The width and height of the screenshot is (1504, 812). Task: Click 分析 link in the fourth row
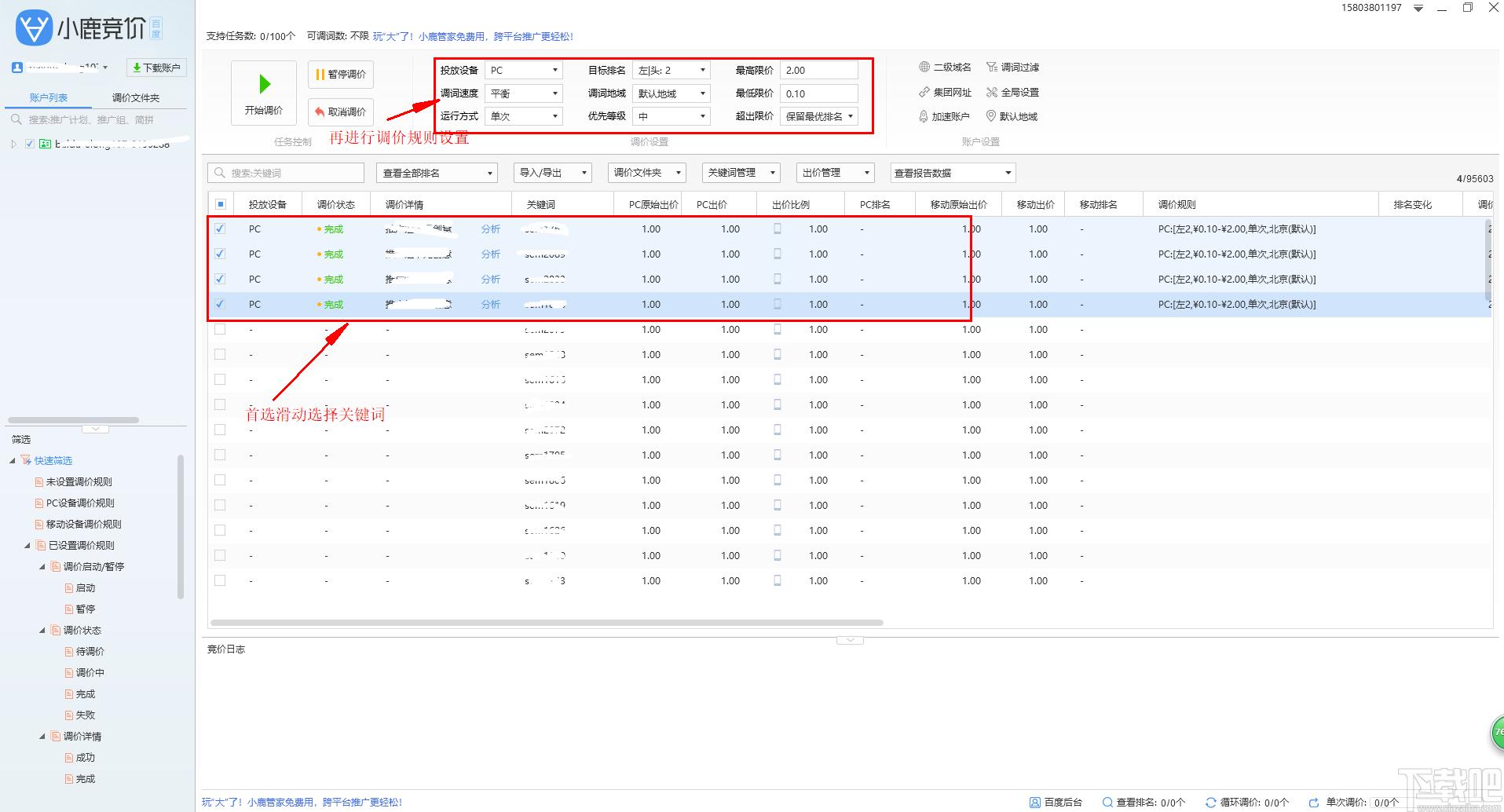click(491, 305)
